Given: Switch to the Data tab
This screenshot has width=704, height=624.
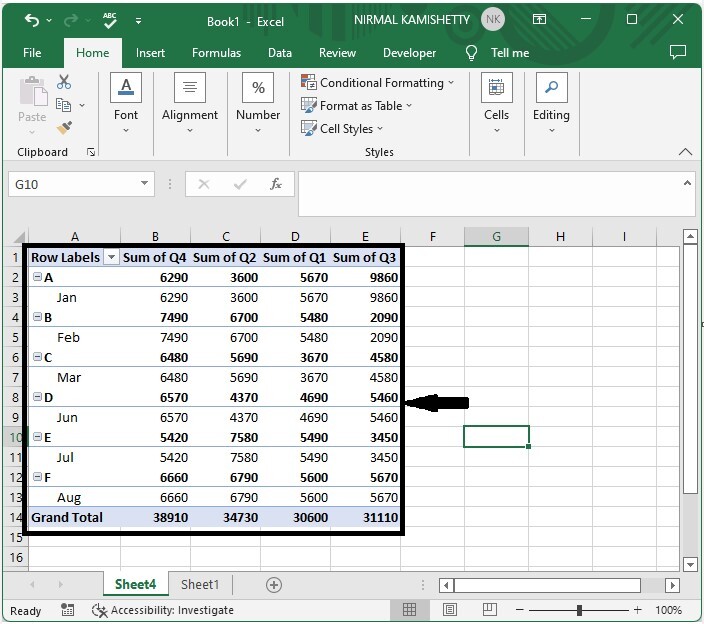Looking at the screenshot, I should point(280,53).
